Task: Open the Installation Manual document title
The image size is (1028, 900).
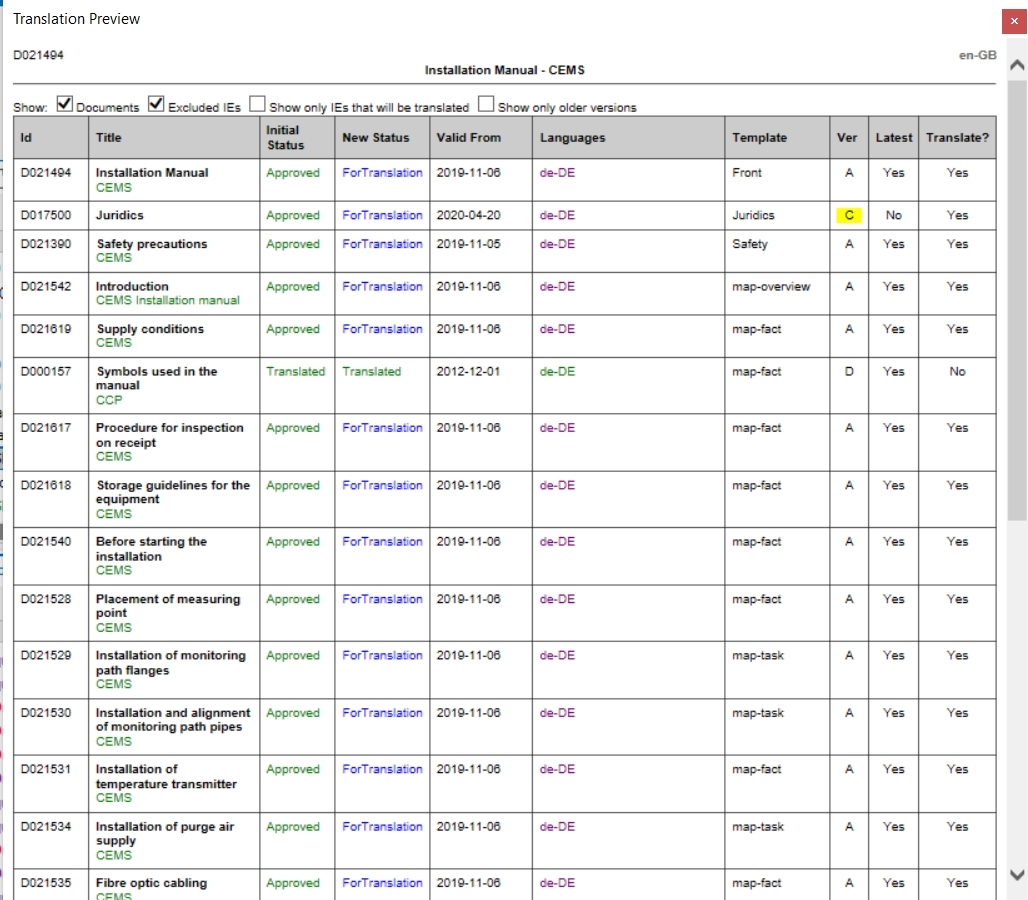Action: tap(152, 173)
